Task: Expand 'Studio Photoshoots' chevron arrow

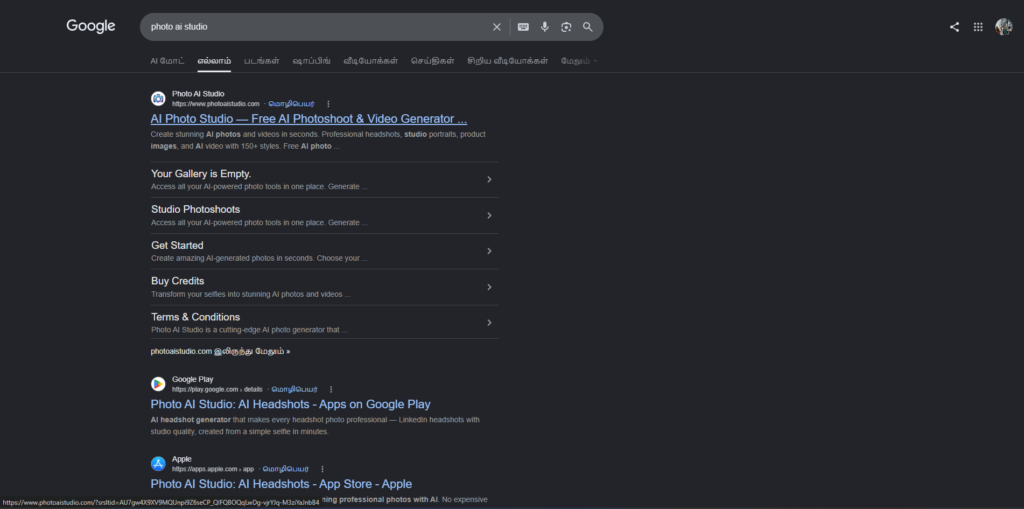Action: [489, 216]
